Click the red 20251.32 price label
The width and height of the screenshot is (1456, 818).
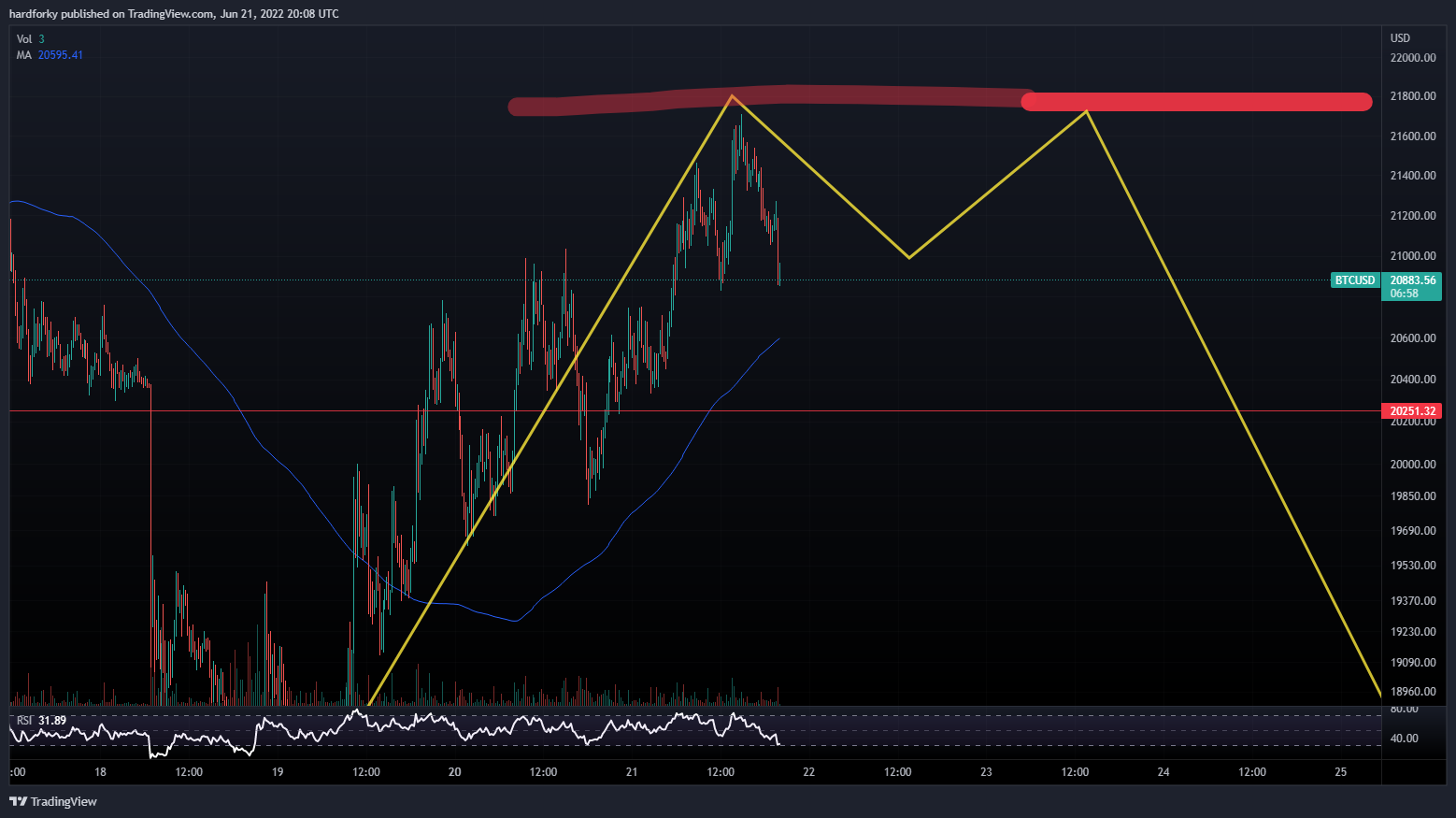[x=1412, y=411]
